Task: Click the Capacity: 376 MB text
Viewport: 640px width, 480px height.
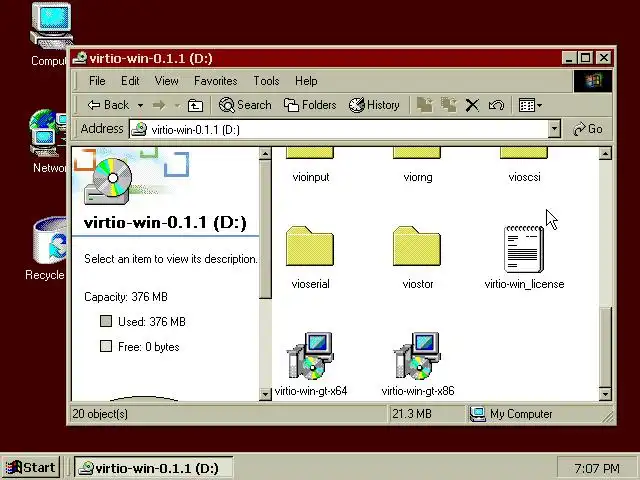Action: 126,297
